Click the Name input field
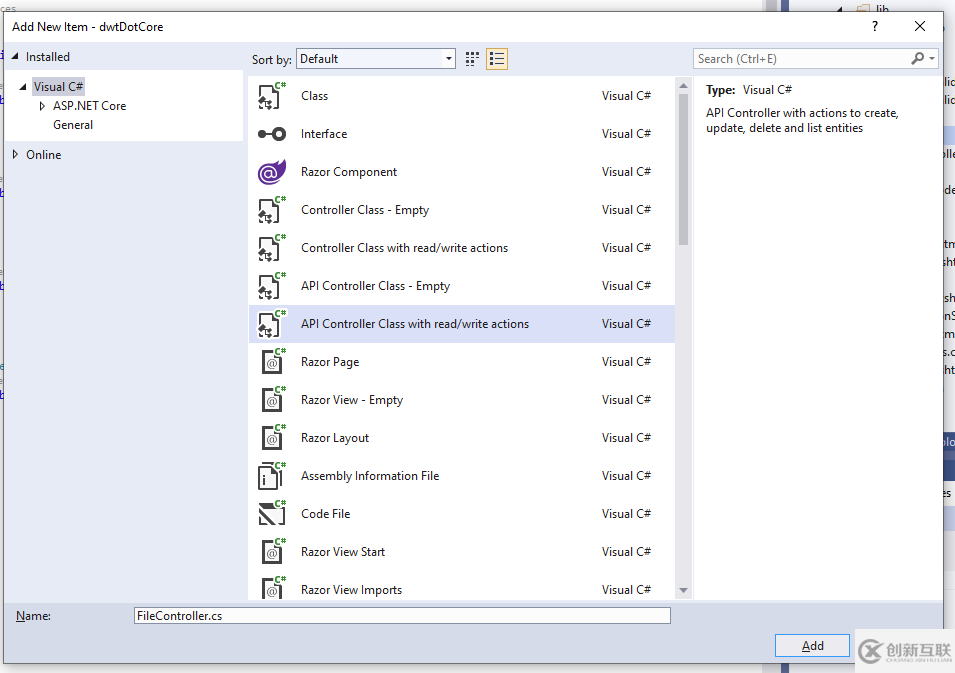Image resolution: width=955 pixels, height=673 pixels. (x=403, y=616)
